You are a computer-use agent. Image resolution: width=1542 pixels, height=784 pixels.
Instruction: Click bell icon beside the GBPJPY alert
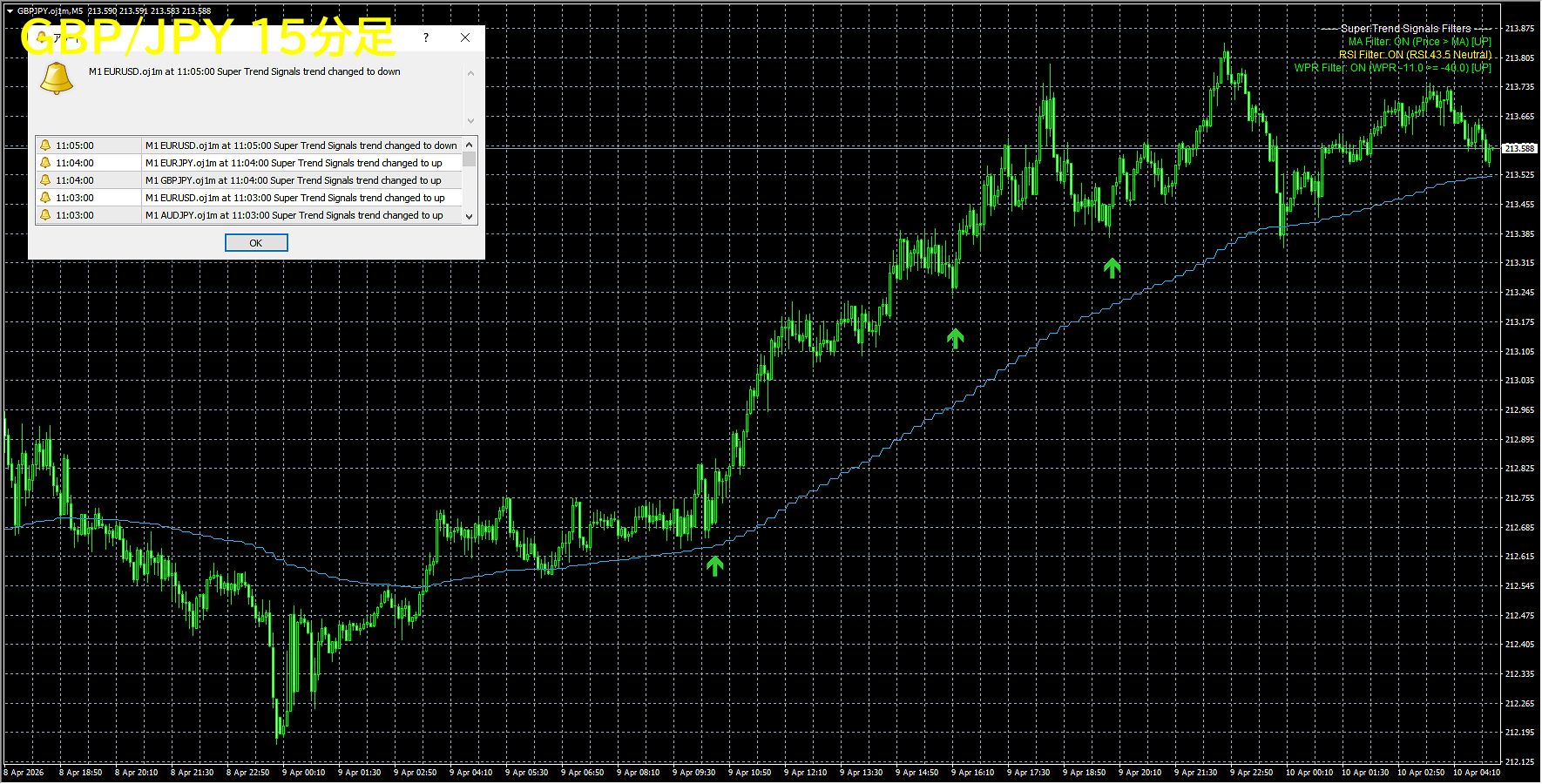45,180
